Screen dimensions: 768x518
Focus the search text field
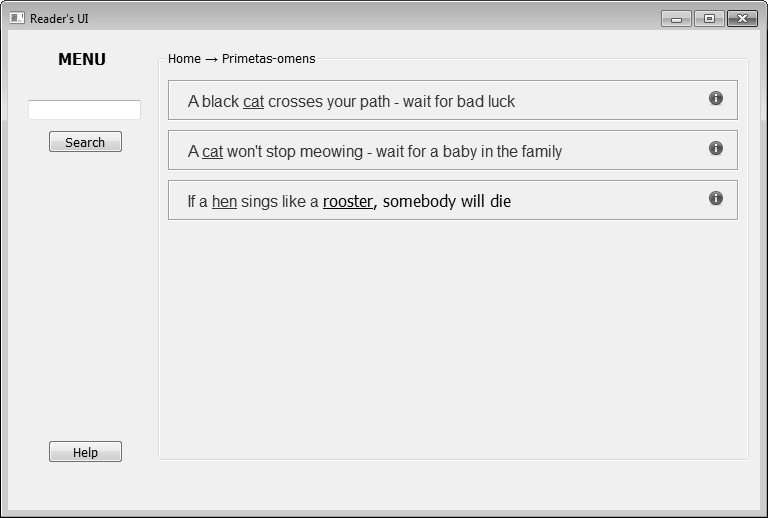(x=84, y=110)
